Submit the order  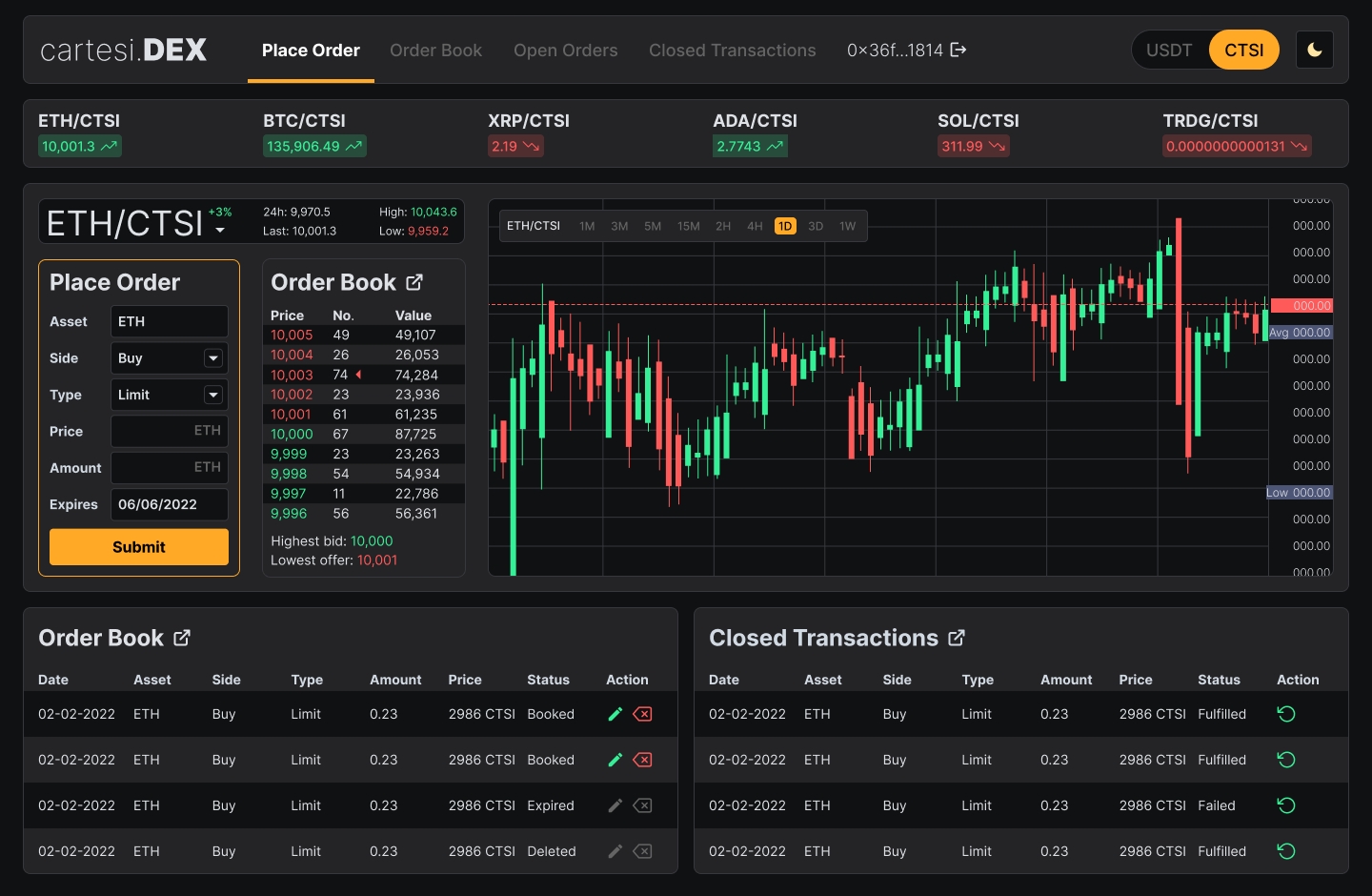[139, 547]
